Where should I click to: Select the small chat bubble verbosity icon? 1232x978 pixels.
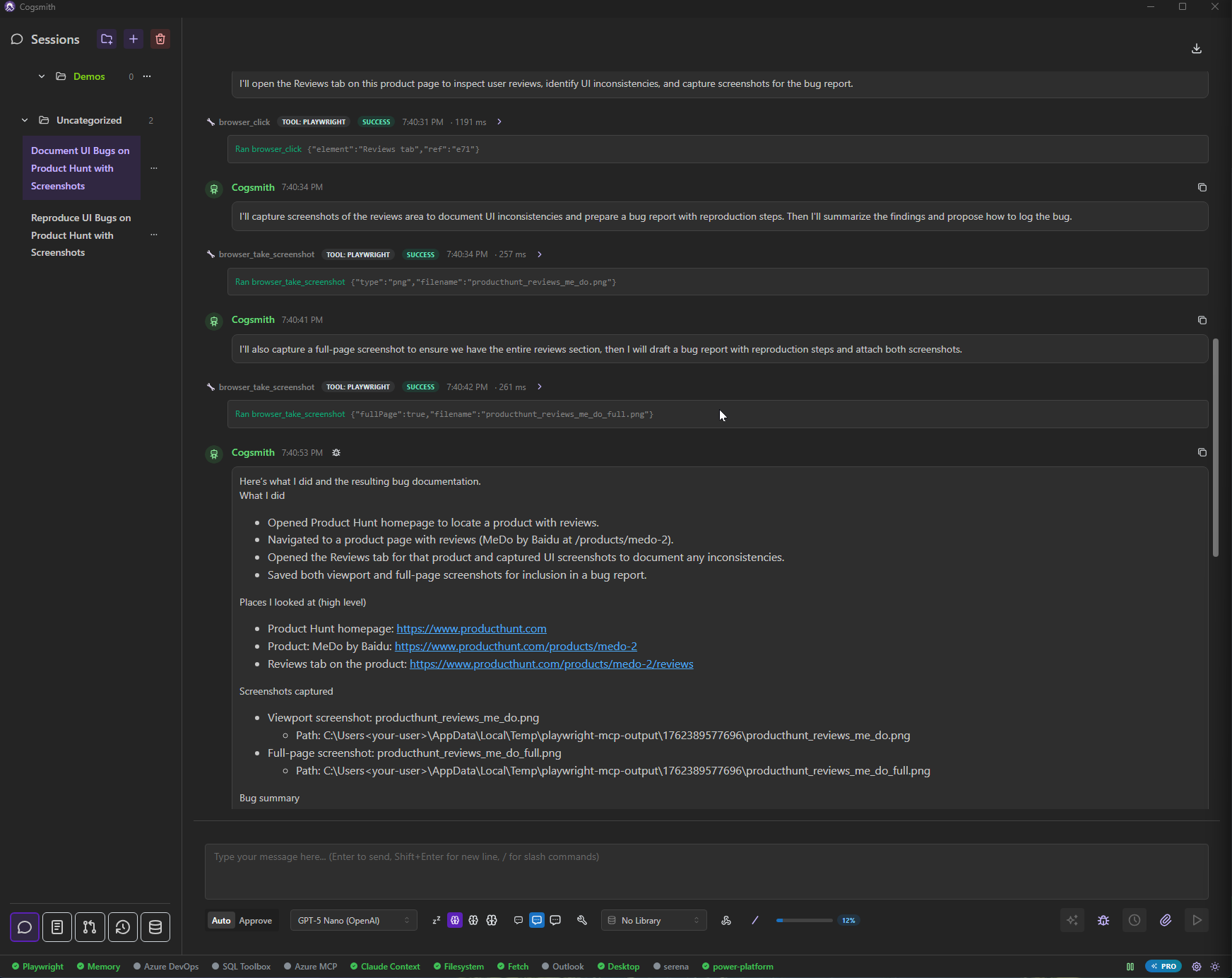pyautogui.click(x=519, y=920)
